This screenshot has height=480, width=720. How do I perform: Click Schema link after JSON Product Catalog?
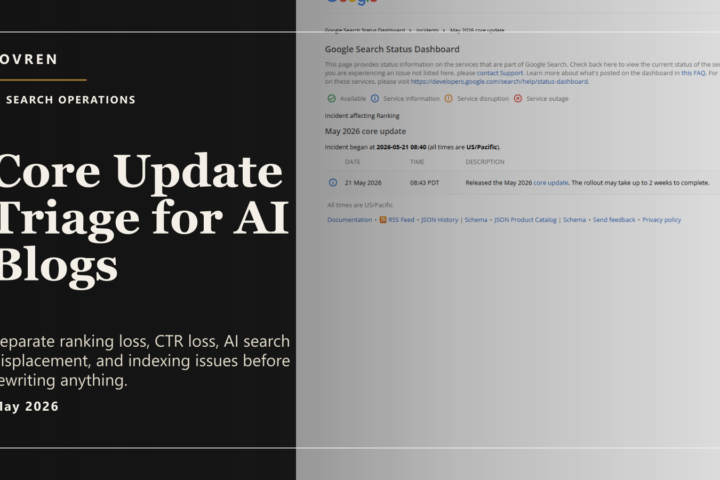(574, 220)
